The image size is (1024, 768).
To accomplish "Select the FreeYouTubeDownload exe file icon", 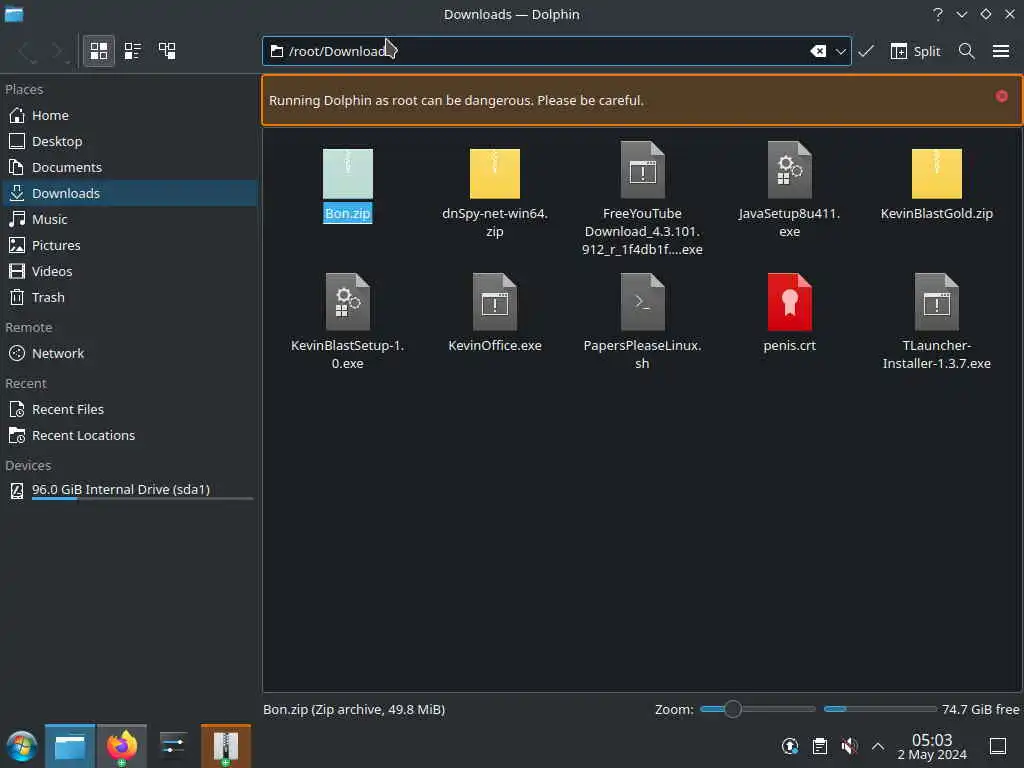I will click(x=643, y=170).
